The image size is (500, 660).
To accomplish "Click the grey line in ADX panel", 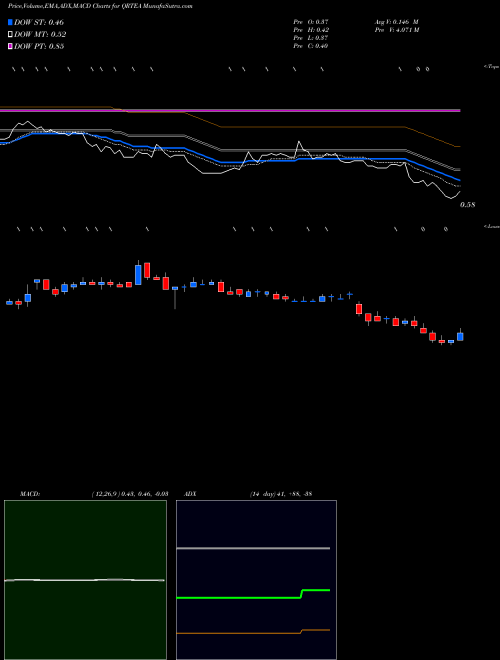I will (x=253, y=548).
